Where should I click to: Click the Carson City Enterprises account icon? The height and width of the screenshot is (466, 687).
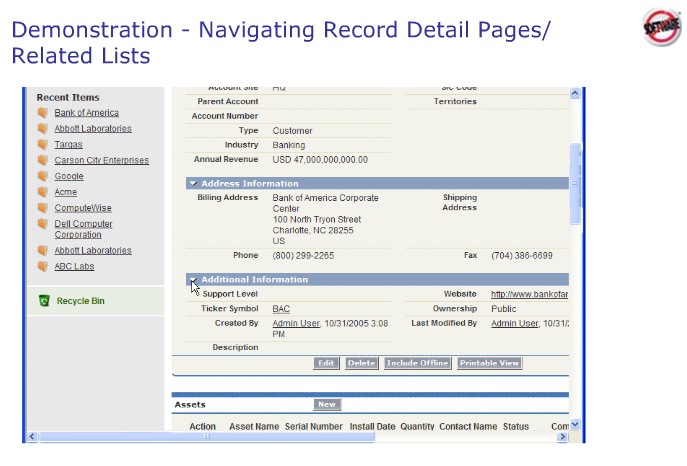pyautogui.click(x=43, y=160)
